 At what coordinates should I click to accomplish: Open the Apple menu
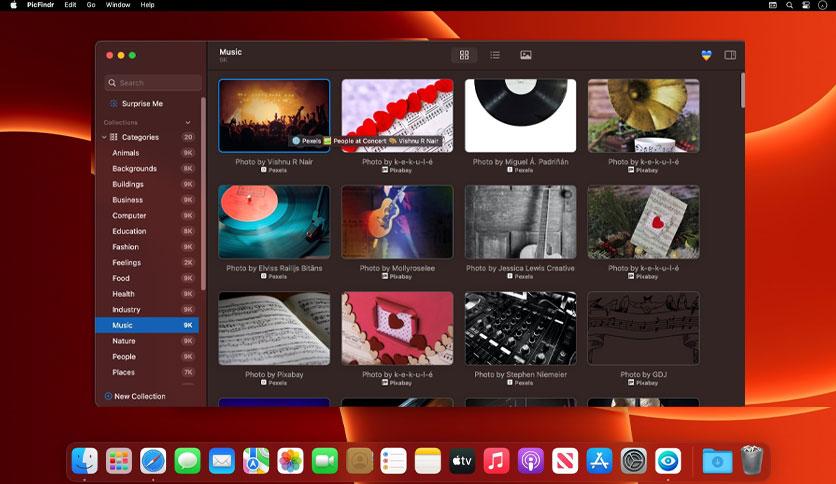coord(13,5)
